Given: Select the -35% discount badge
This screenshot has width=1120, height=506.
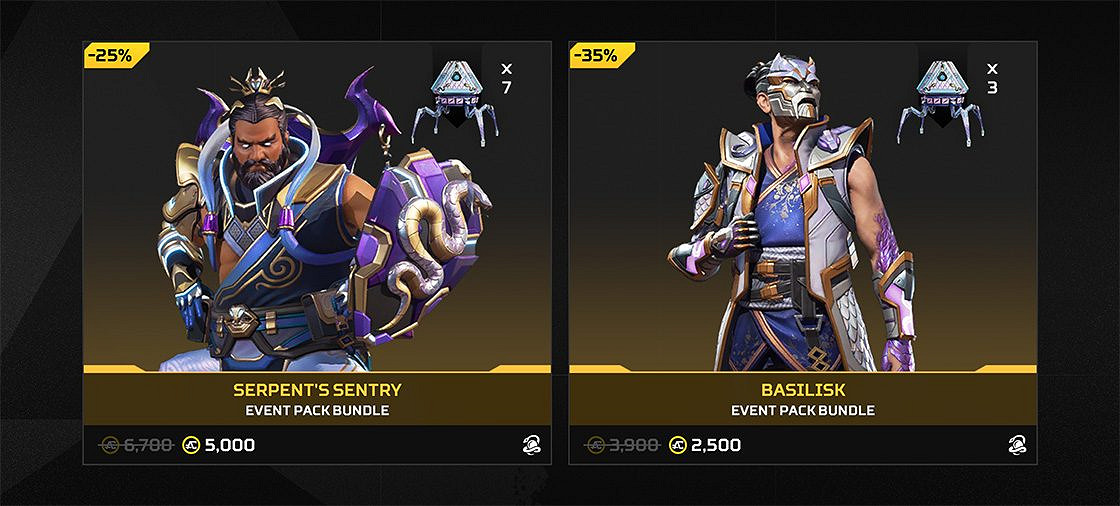Looking at the screenshot, I should pos(601,56).
